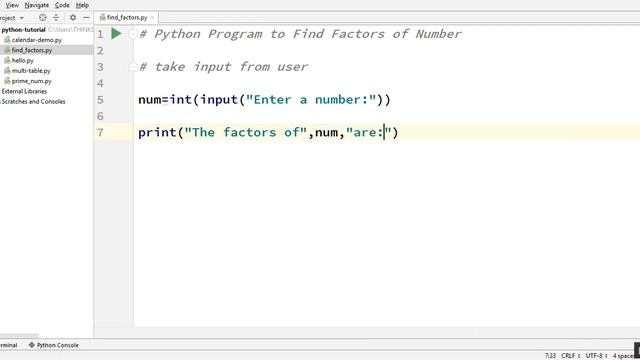The width and height of the screenshot is (640, 360).
Task: Select multi-table.py in project tree
Action: click(x=31, y=71)
